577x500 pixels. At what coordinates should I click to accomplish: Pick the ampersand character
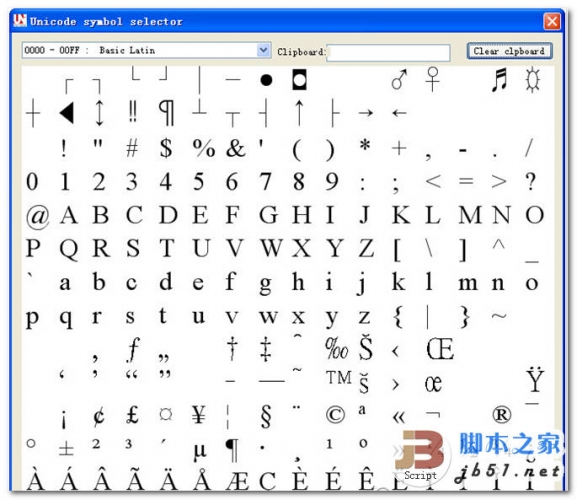[x=236, y=148]
